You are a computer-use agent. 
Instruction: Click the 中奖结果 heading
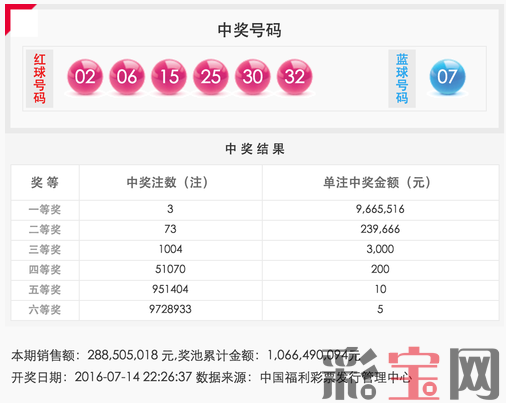tap(255, 149)
